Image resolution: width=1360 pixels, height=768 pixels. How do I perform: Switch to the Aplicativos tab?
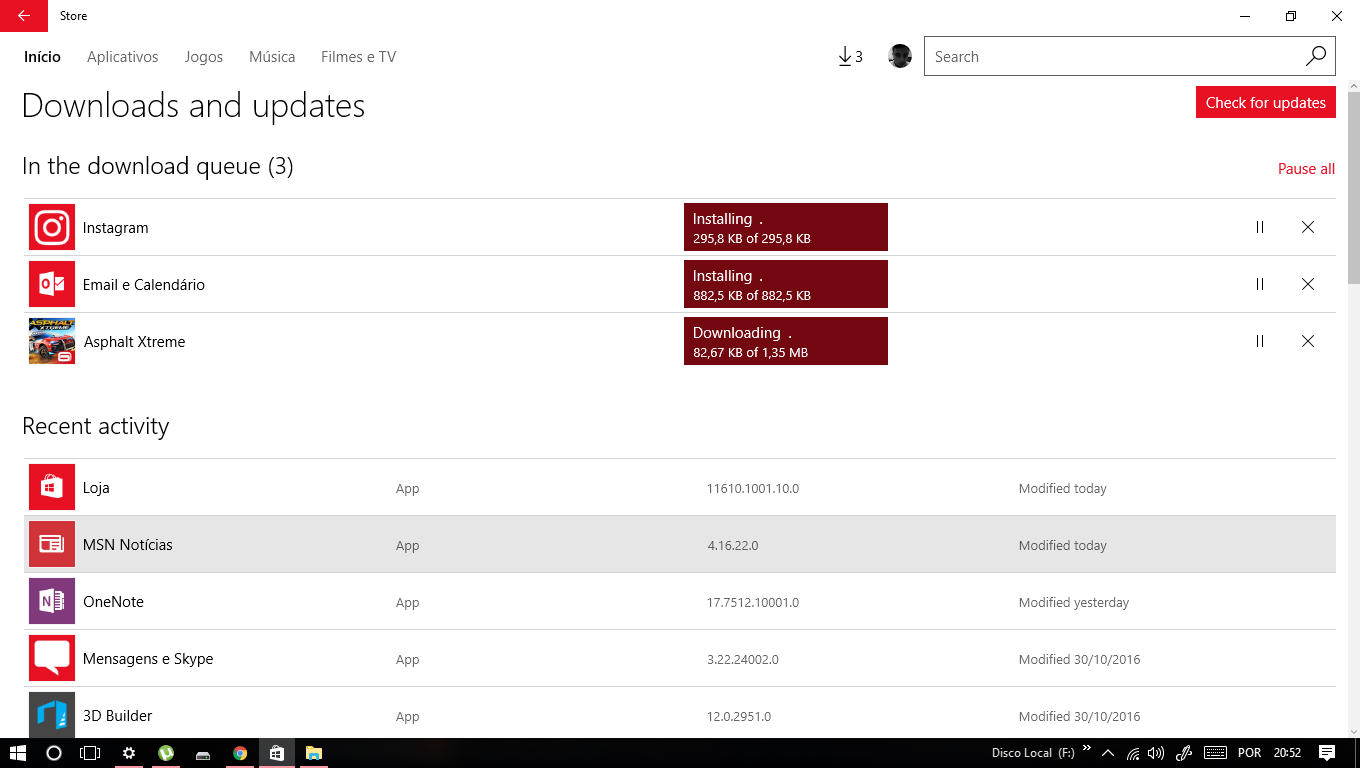pyautogui.click(x=123, y=57)
